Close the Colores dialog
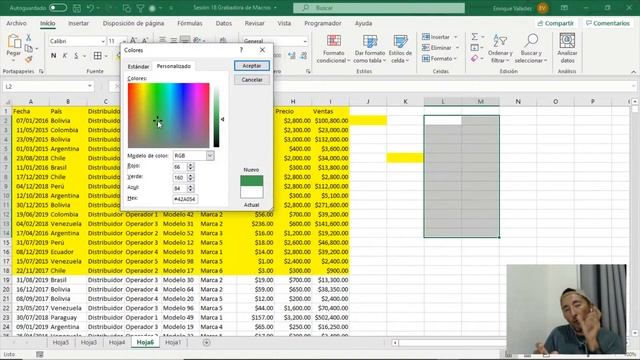 click(x=262, y=50)
